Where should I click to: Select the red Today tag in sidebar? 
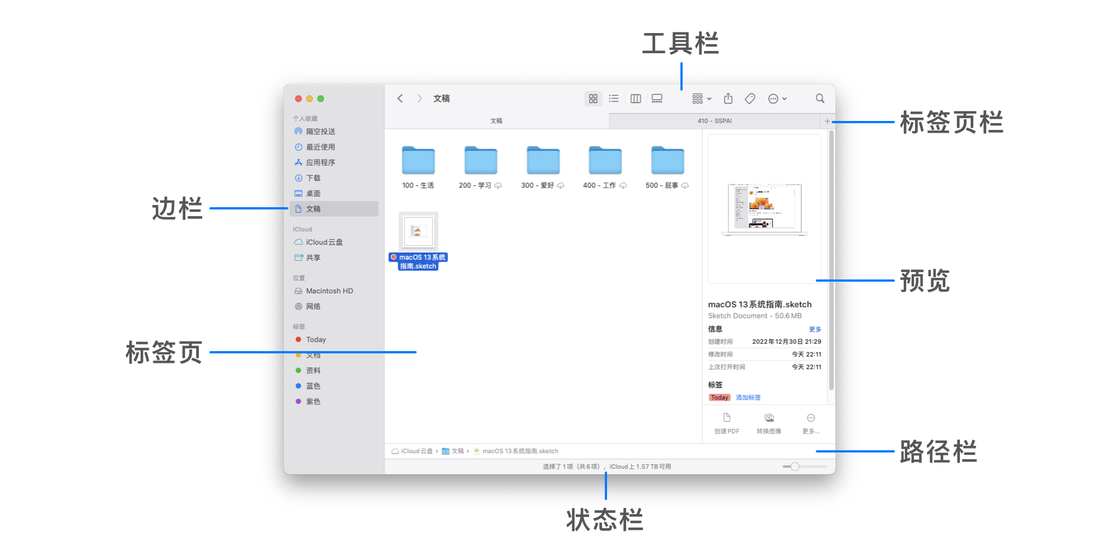point(315,340)
